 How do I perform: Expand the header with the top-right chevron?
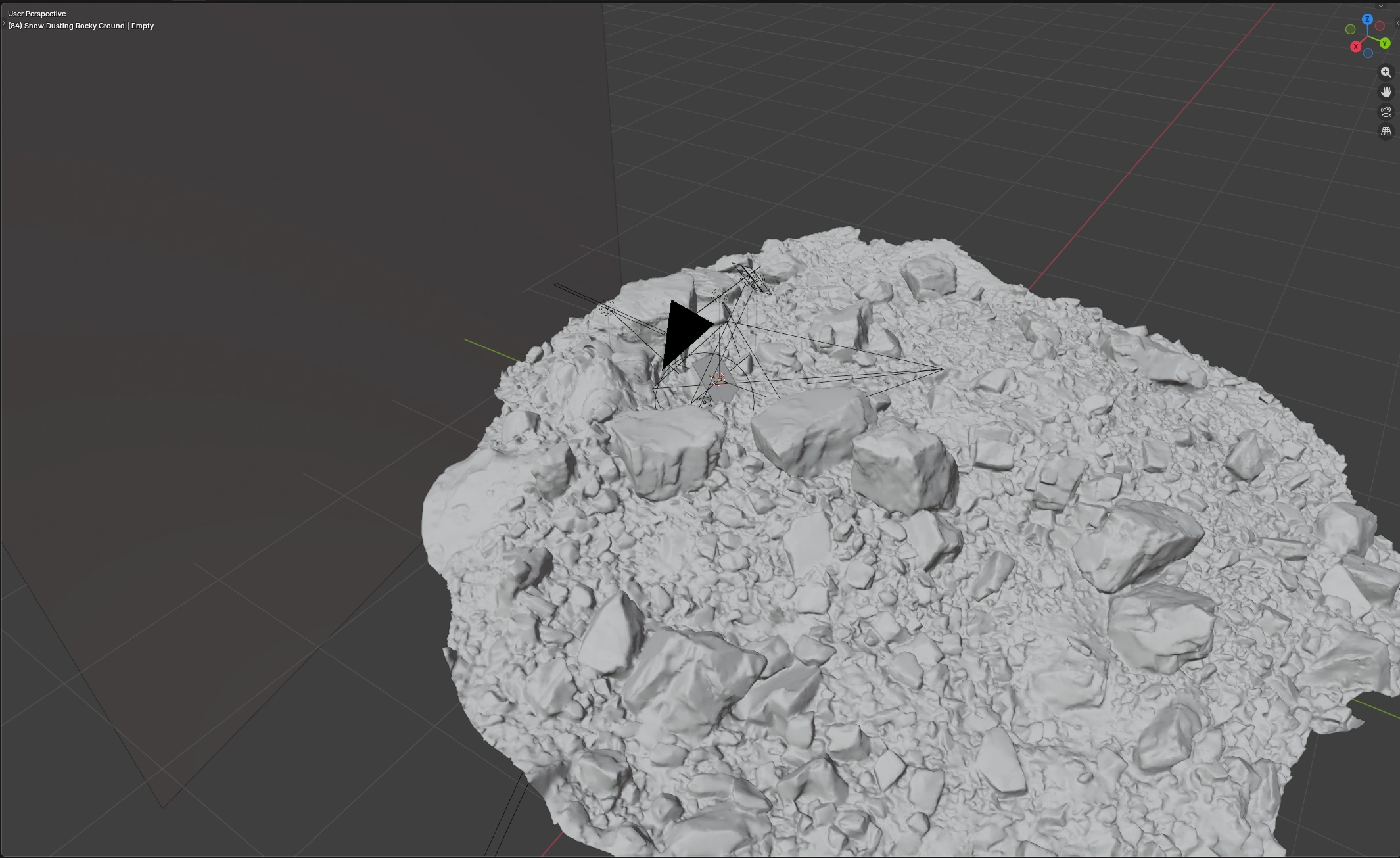tap(1381, 6)
